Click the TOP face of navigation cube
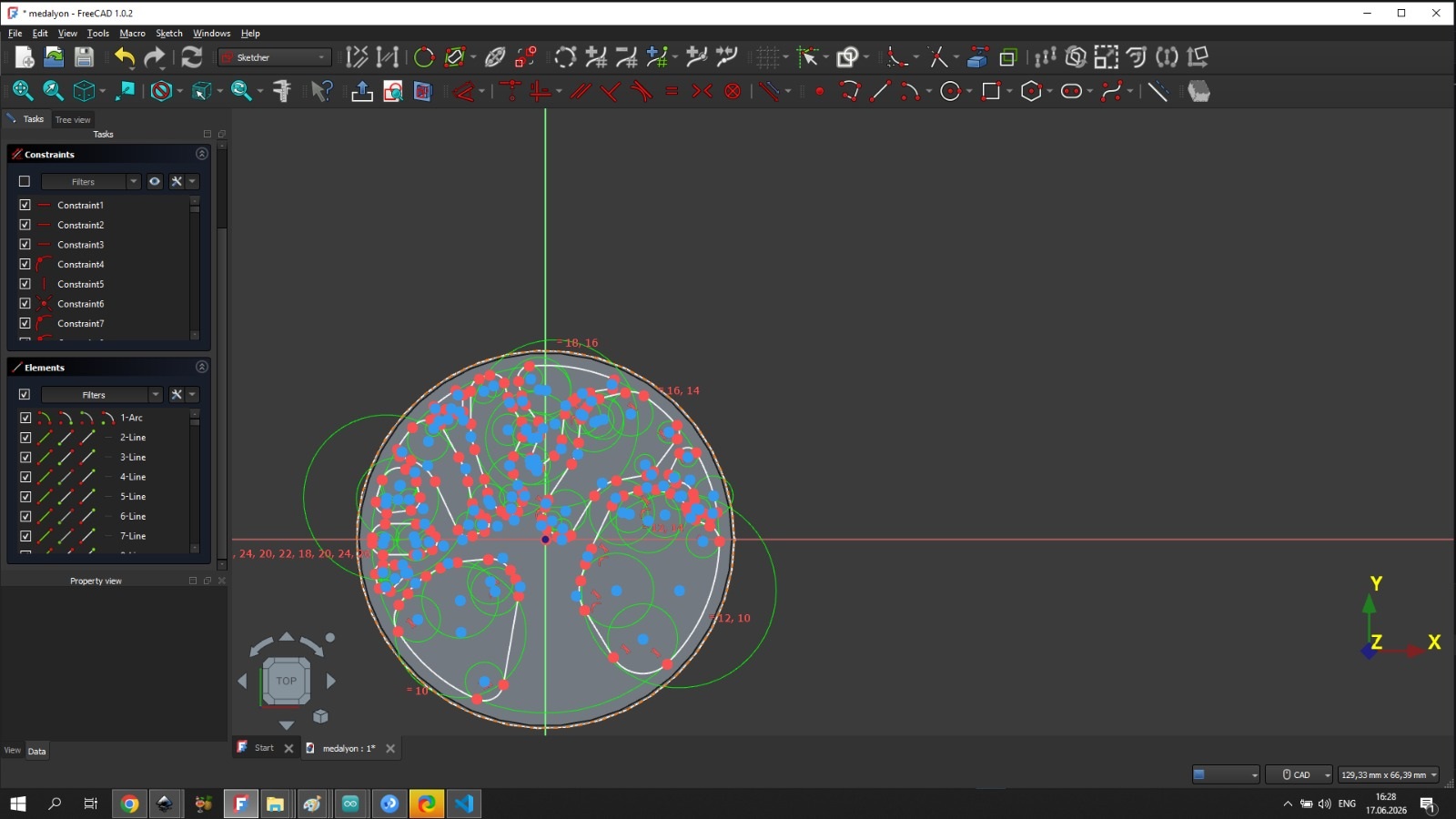 coord(287,681)
